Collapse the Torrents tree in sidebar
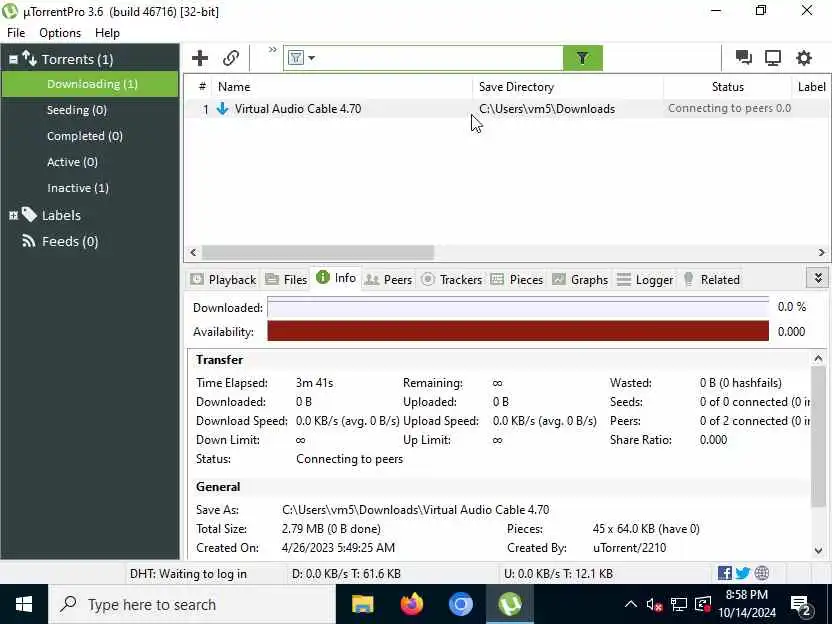Screen dimensions: 832x624 click(13, 59)
